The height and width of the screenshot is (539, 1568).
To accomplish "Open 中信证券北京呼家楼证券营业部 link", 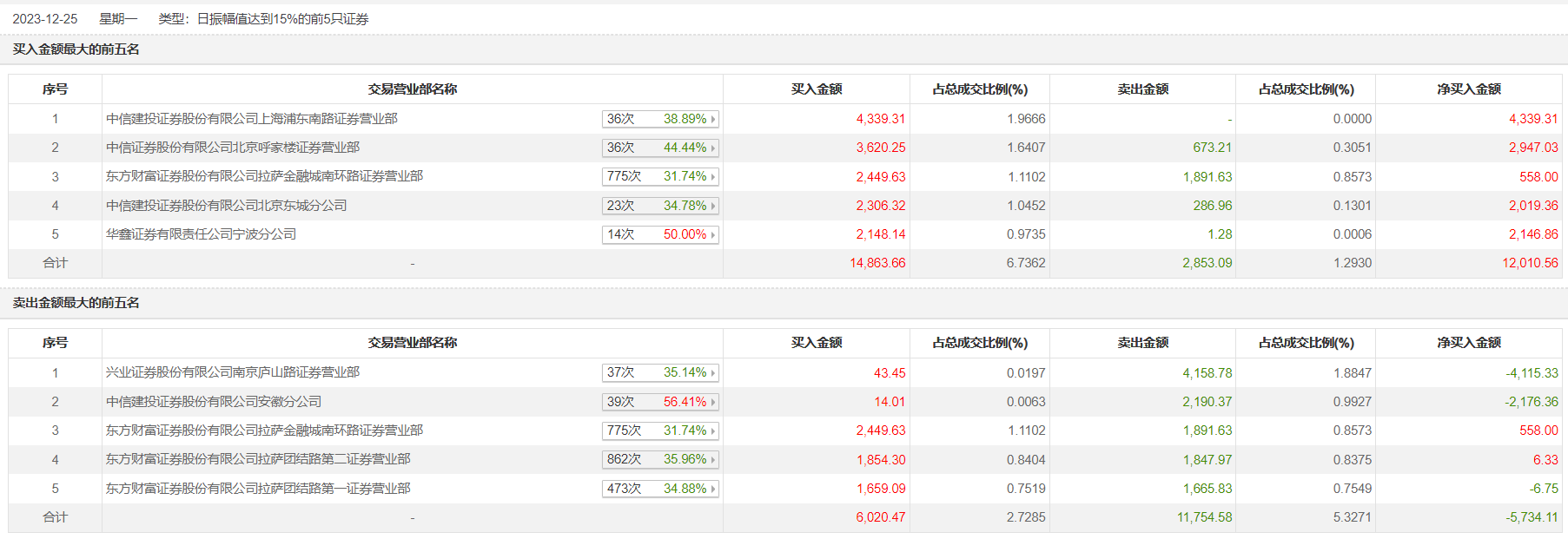I will click(233, 148).
